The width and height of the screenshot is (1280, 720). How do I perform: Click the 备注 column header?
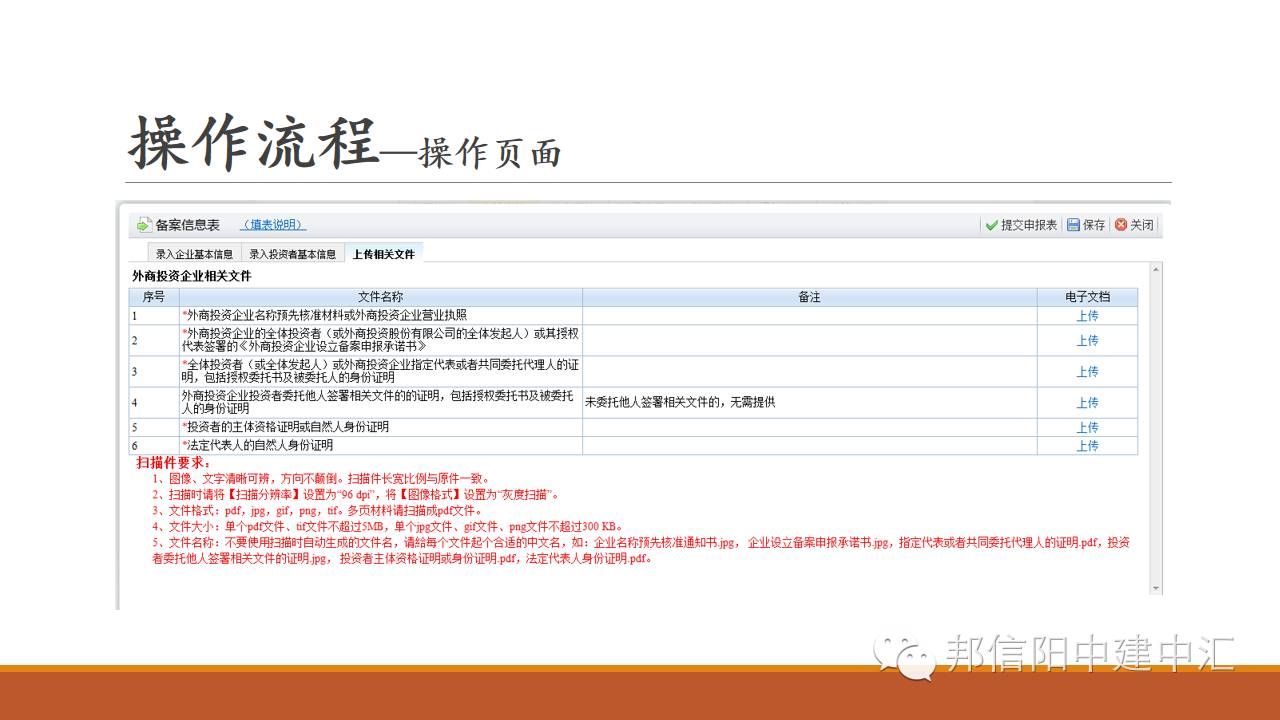(x=808, y=297)
